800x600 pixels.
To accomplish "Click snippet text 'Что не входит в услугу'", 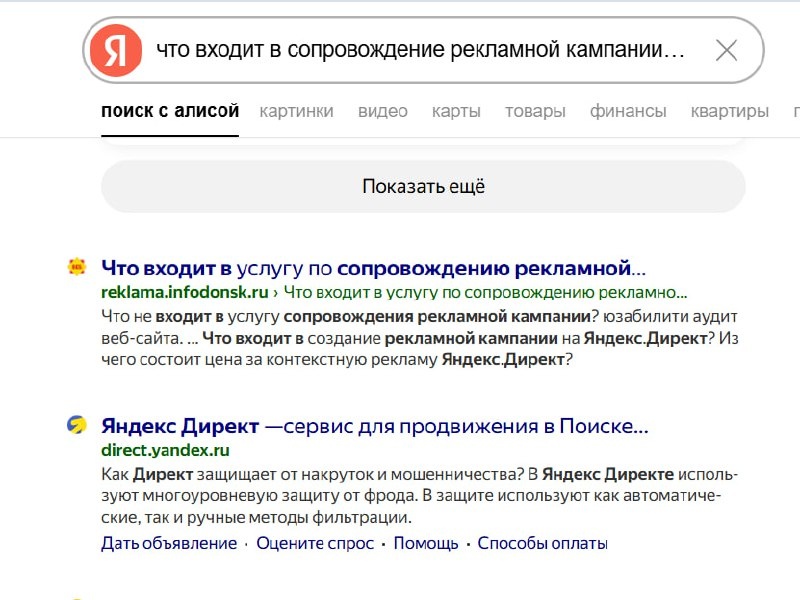I will tap(190, 316).
